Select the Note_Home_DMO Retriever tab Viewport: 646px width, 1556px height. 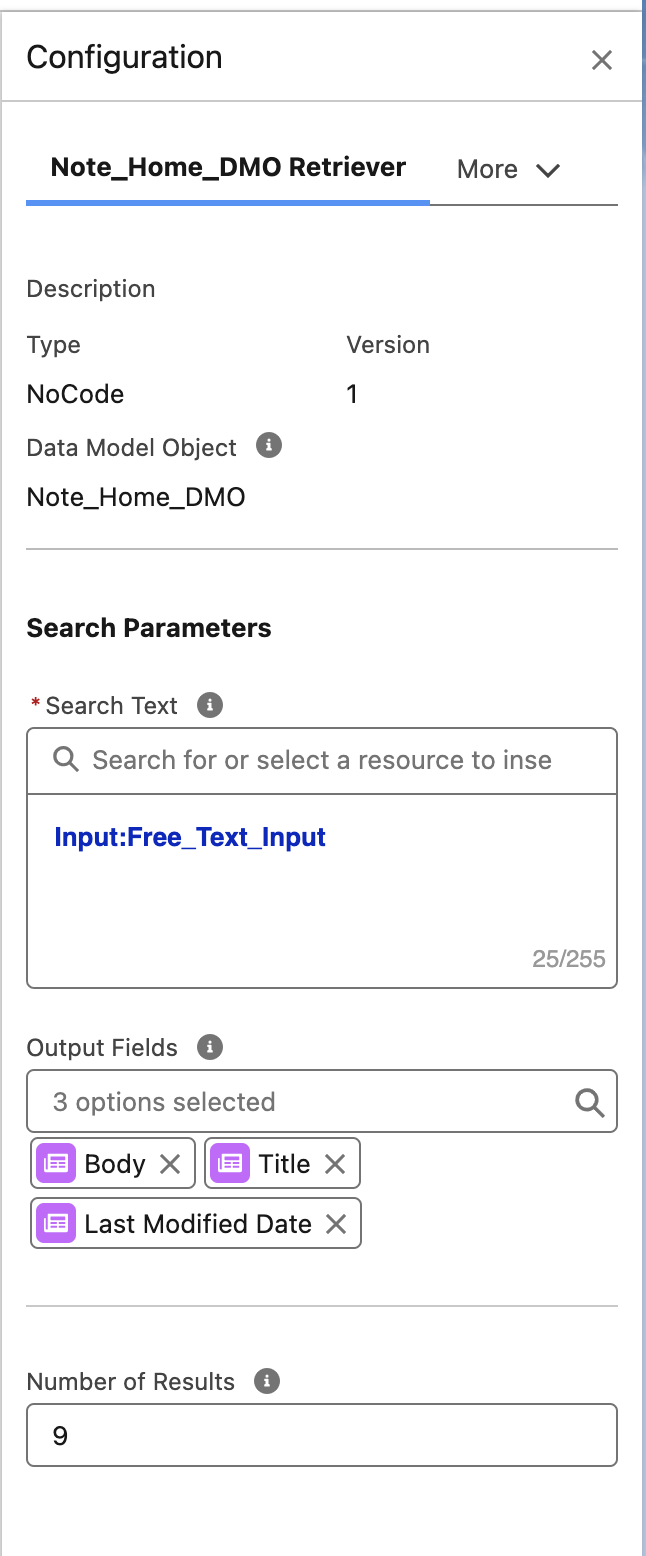coord(228,168)
